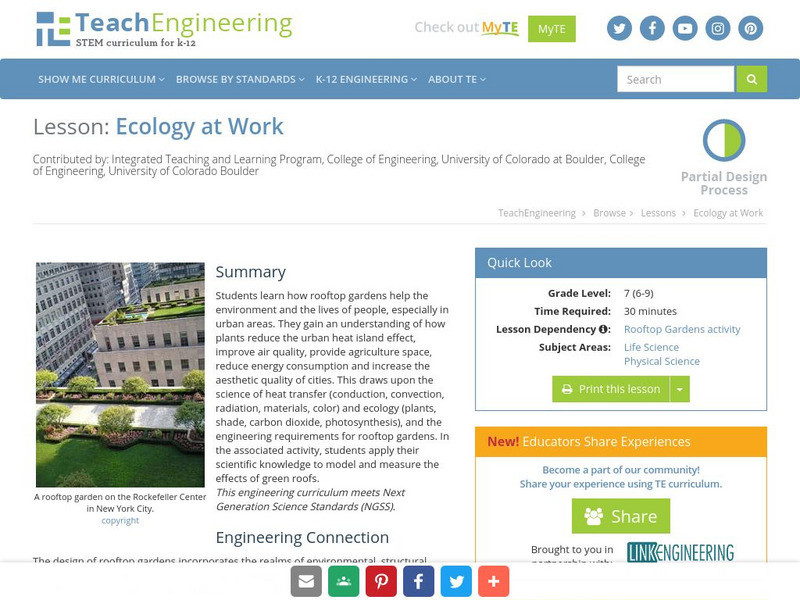800x600 pixels.
Task: Open the Instagram icon in the header
Action: click(x=718, y=28)
